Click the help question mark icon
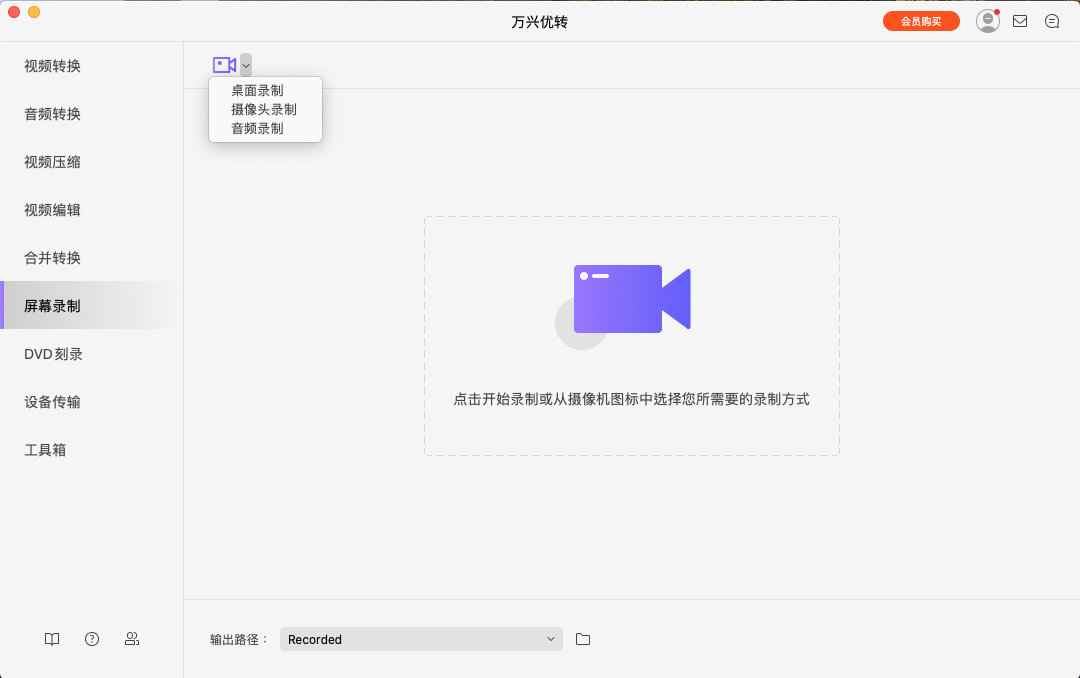The width and height of the screenshot is (1080, 678). click(x=91, y=639)
